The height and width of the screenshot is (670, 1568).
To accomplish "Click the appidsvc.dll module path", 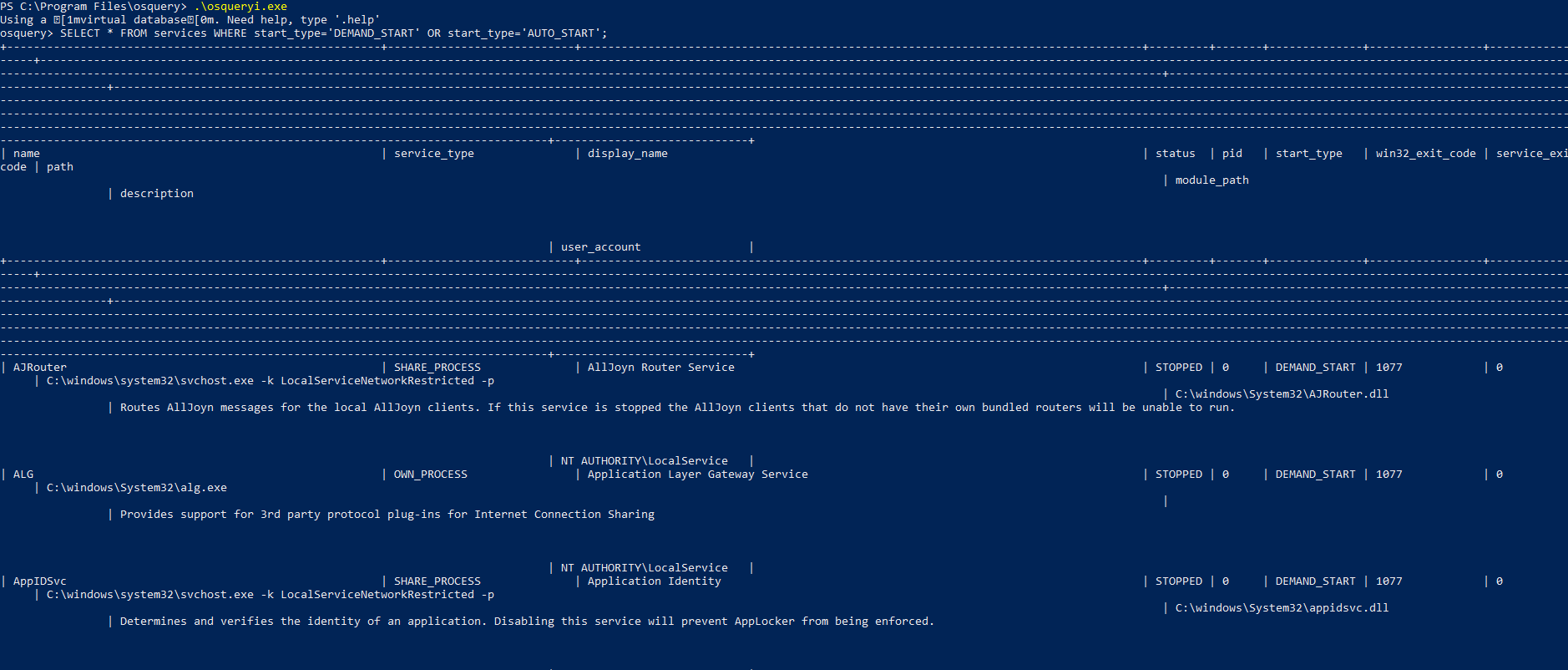I will pos(1282,608).
